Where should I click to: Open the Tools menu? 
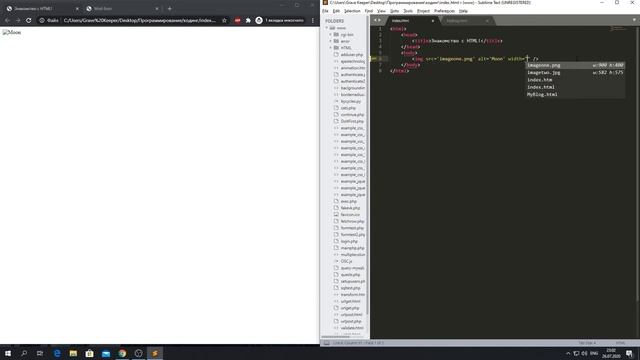(x=408, y=11)
